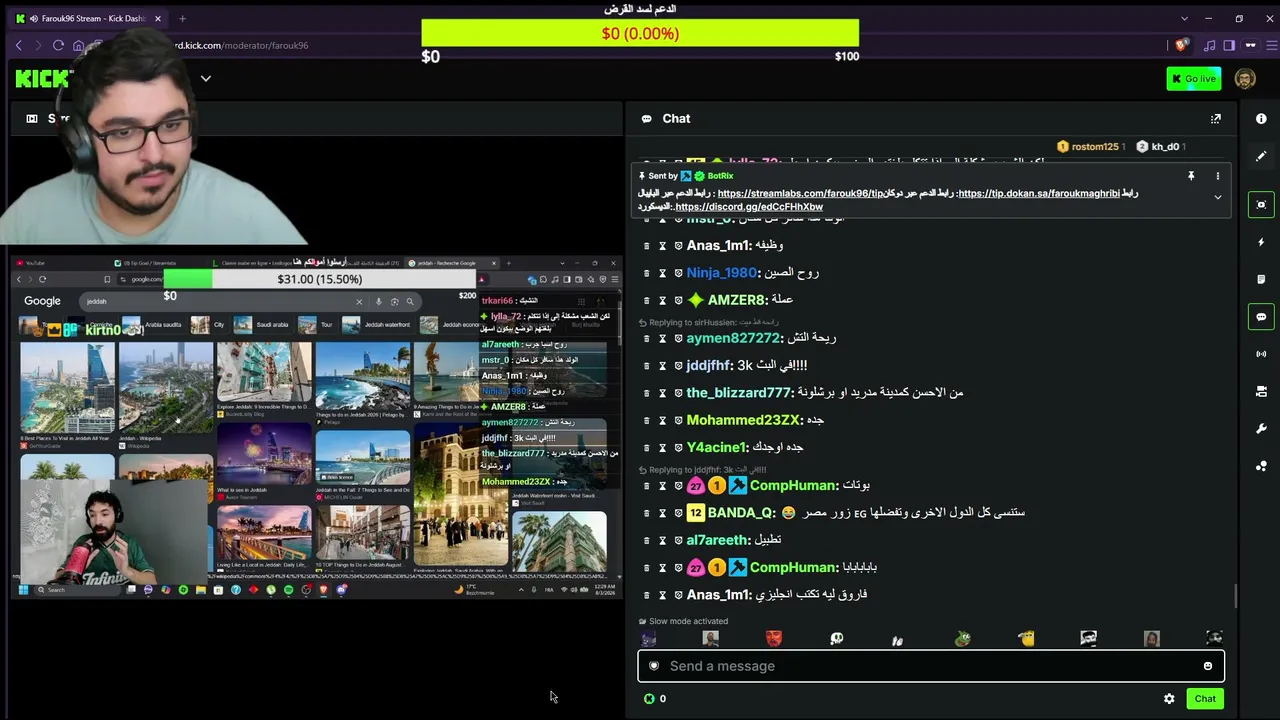
Task: Open the browser tab list dropdown arrow
Action: (x=1185, y=18)
